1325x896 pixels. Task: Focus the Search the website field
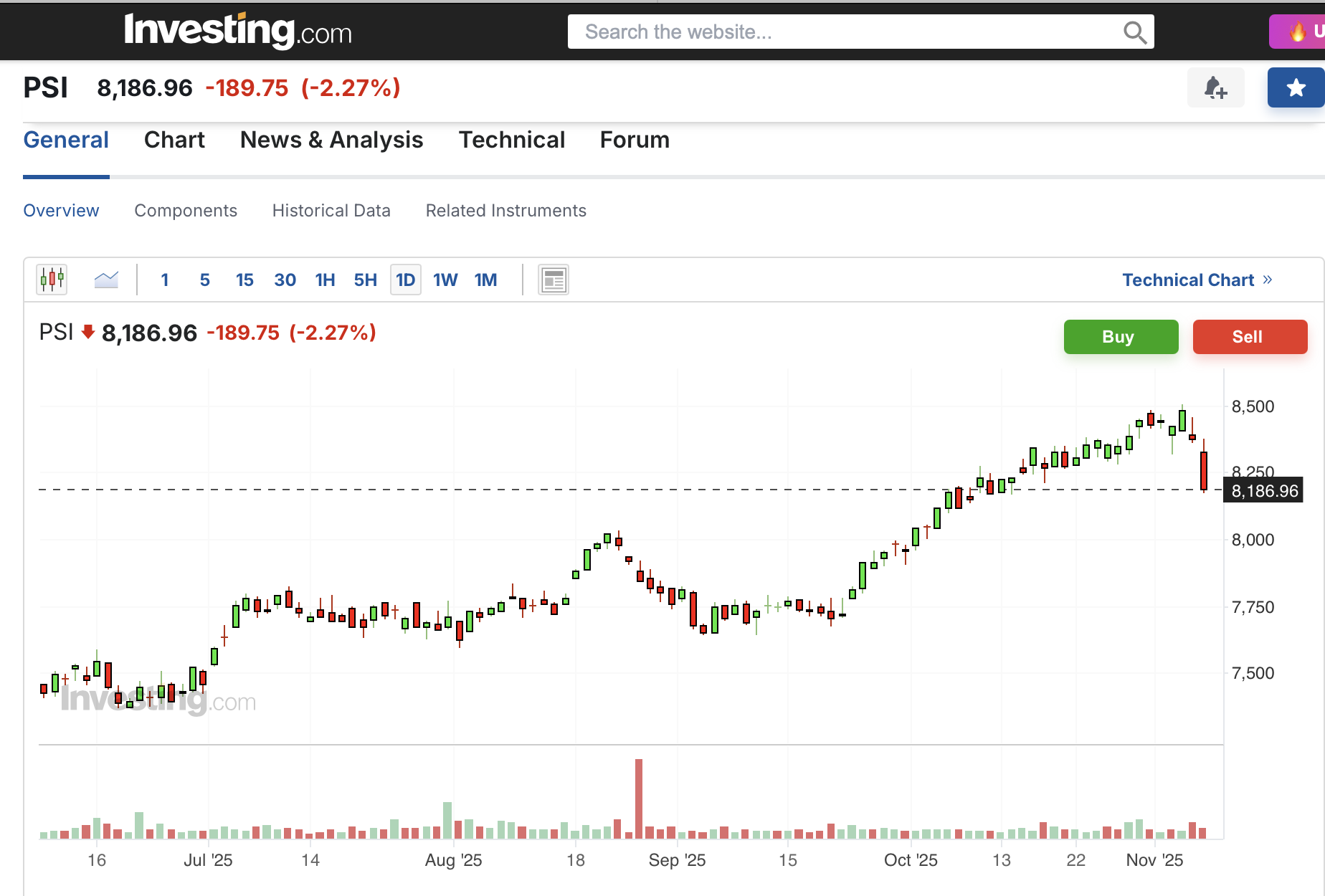846,32
